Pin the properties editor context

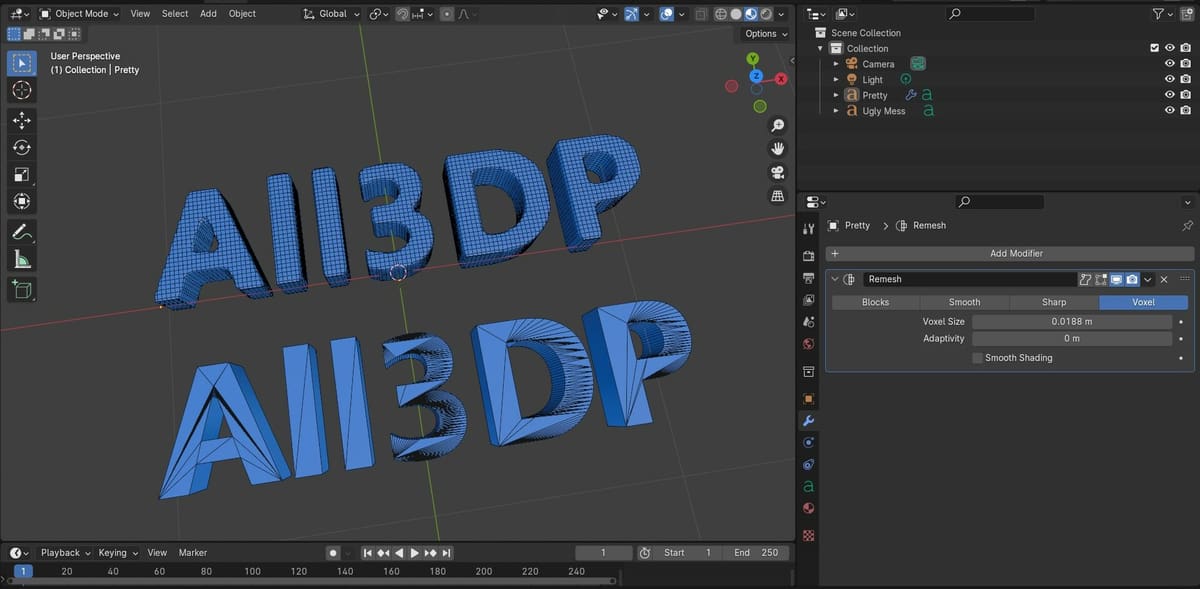pos(1187,226)
